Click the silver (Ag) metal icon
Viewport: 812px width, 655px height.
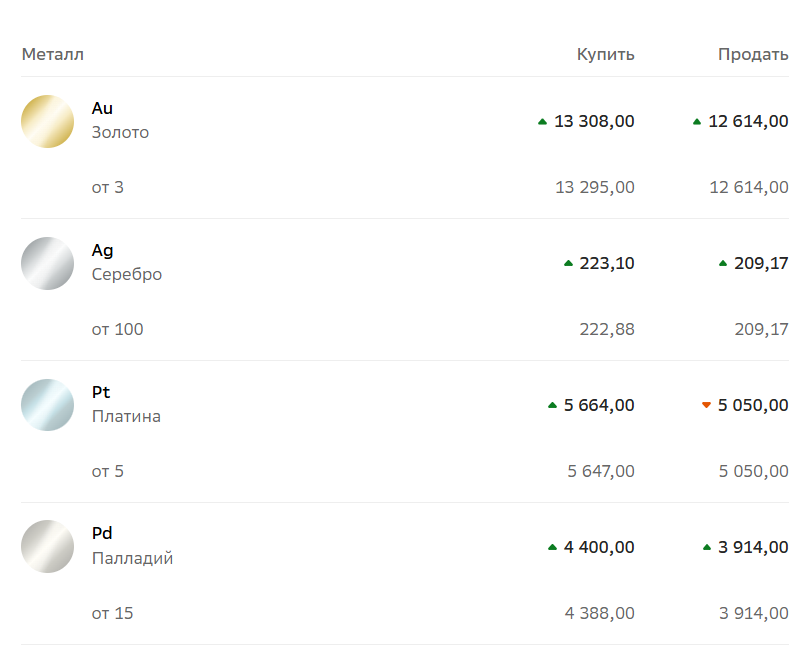click(48, 263)
